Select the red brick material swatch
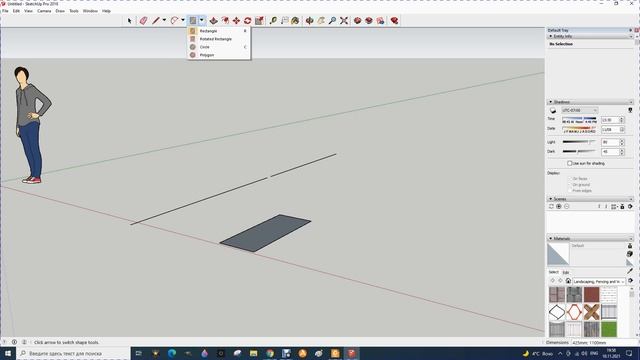This screenshot has height=360, width=640. pos(591,294)
